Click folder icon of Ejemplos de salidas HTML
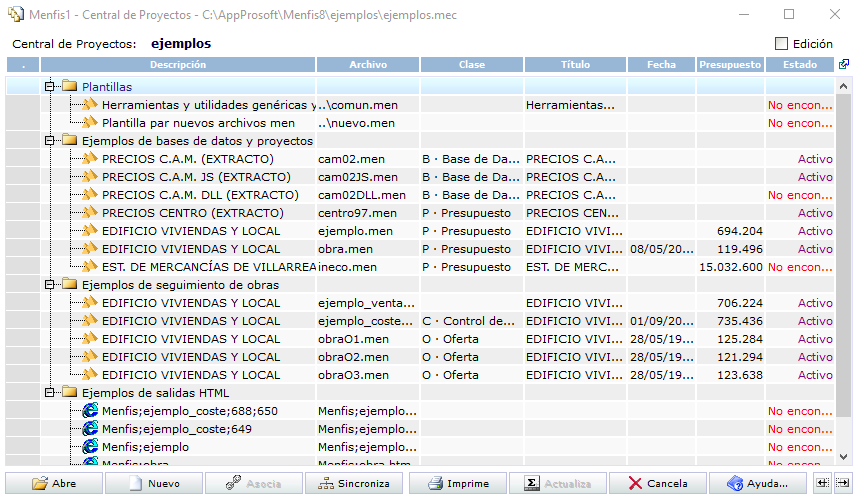Viewport: 858px width, 499px height. click(69, 392)
